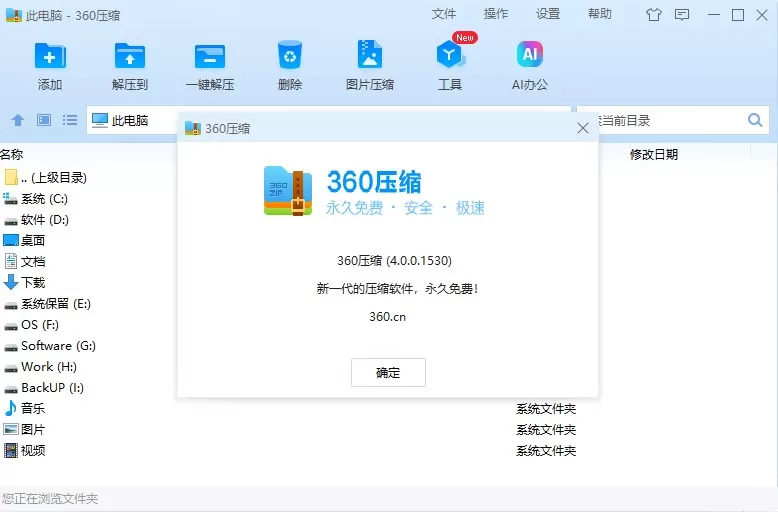Image resolution: width=778 pixels, height=512 pixels.
Task: Click the 确定 button in the dialog
Action: point(388,372)
